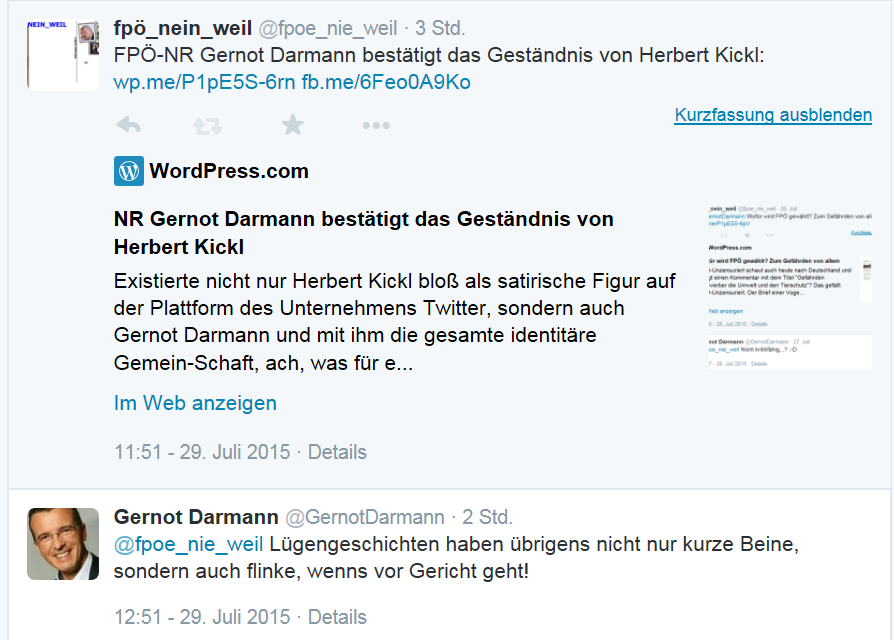Image resolution: width=894 pixels, height=640 pixels.
Task: Click the 2 Std. timestamp on reply
Action: tap(487, 517)
